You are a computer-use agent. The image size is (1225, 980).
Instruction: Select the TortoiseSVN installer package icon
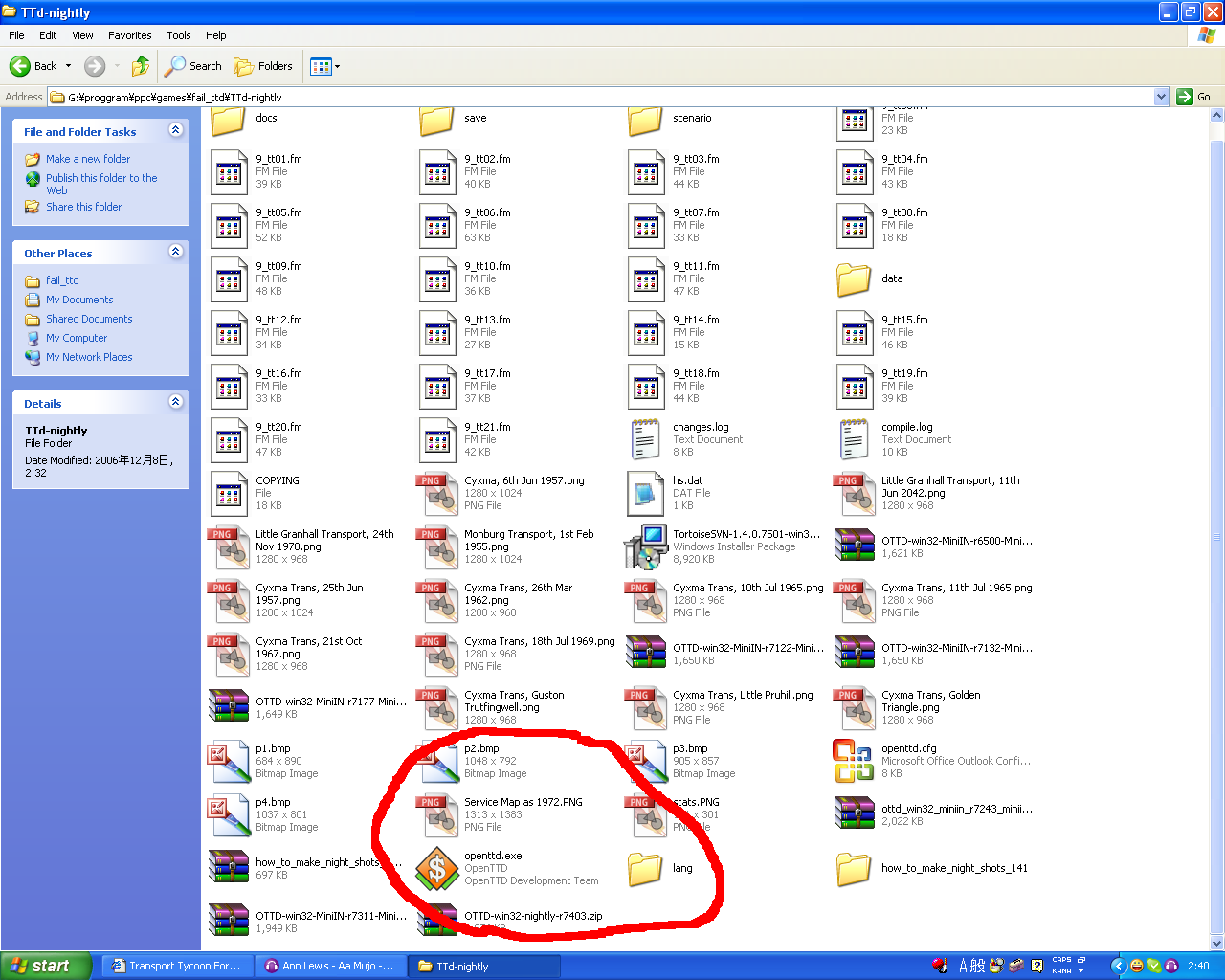point(647,547)
